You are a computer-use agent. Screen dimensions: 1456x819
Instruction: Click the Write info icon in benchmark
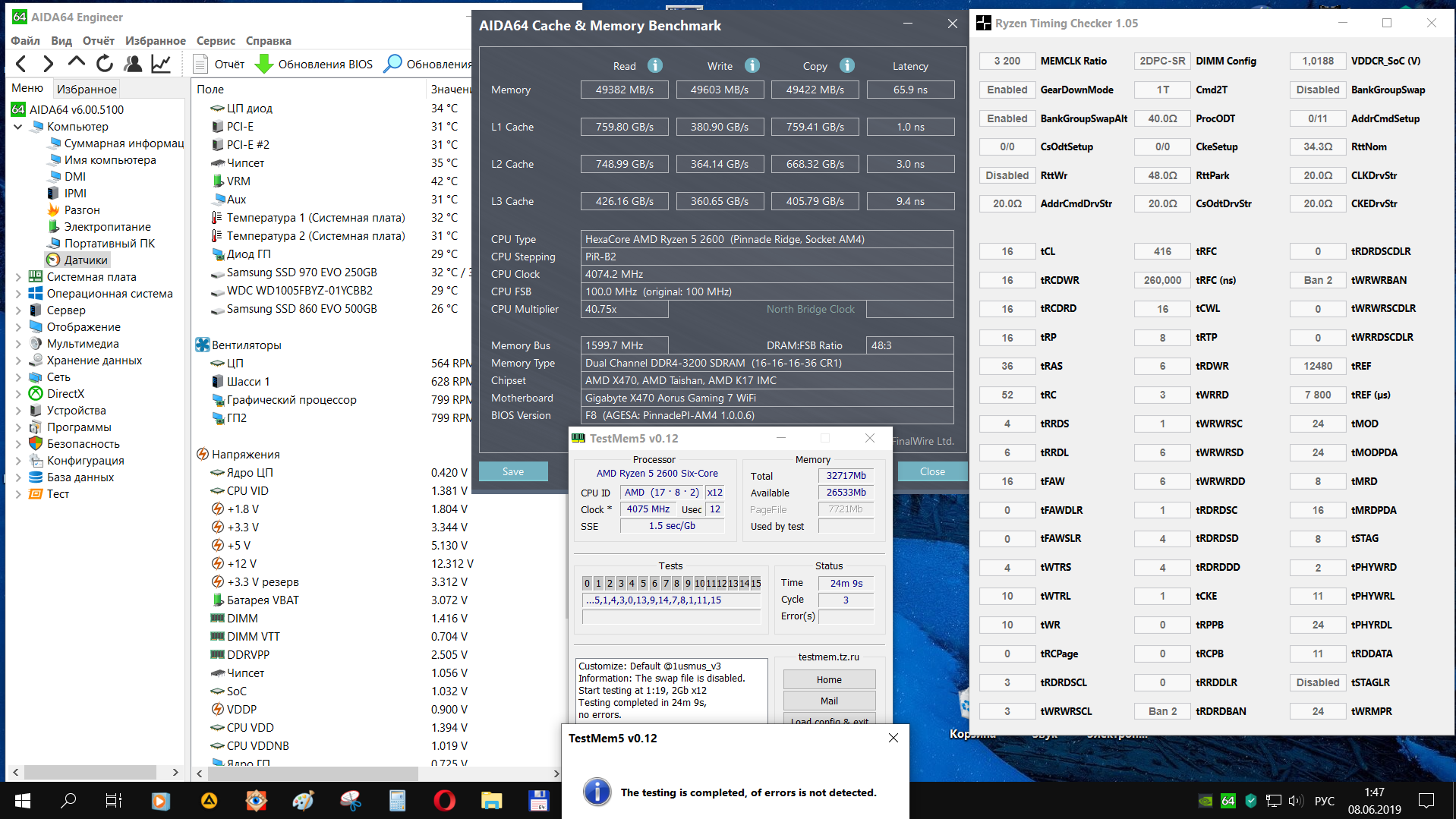pyautogui.click(x=752, y=65)
